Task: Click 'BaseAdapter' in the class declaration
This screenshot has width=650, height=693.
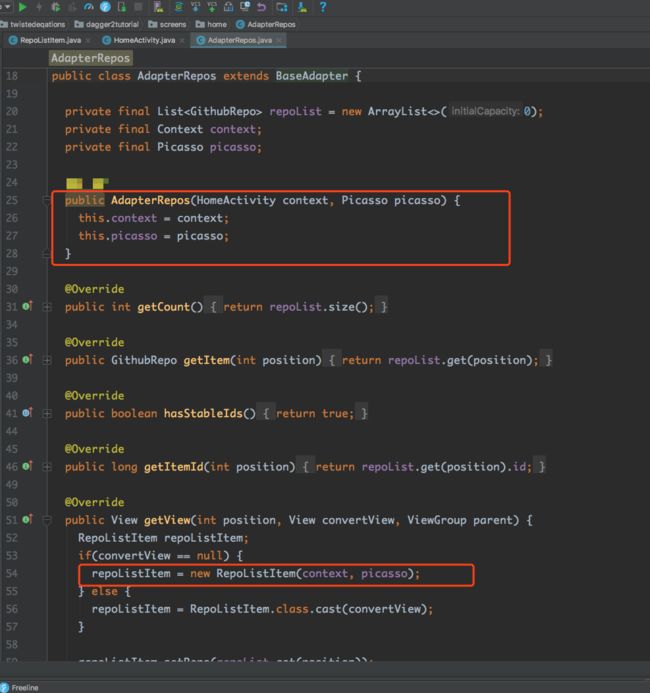Action: click(x=312, y=76)
